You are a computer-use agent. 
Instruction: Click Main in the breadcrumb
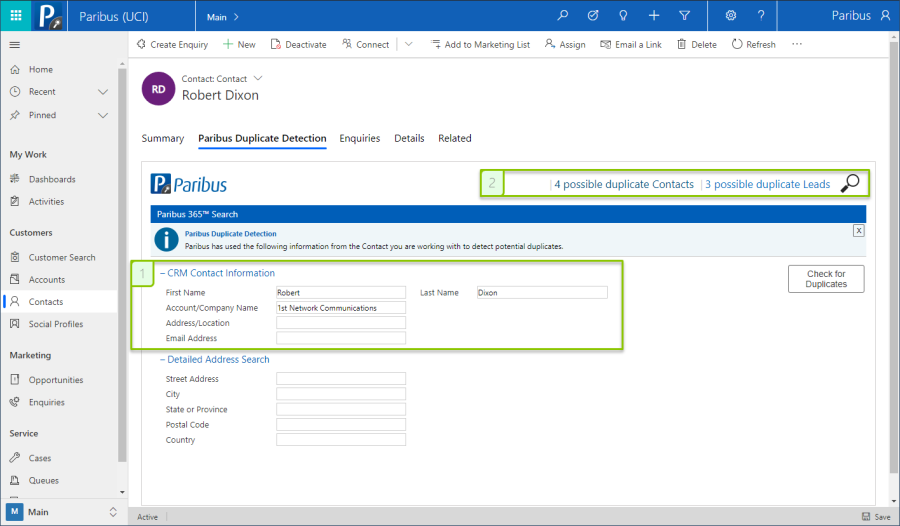pos(217,17)
